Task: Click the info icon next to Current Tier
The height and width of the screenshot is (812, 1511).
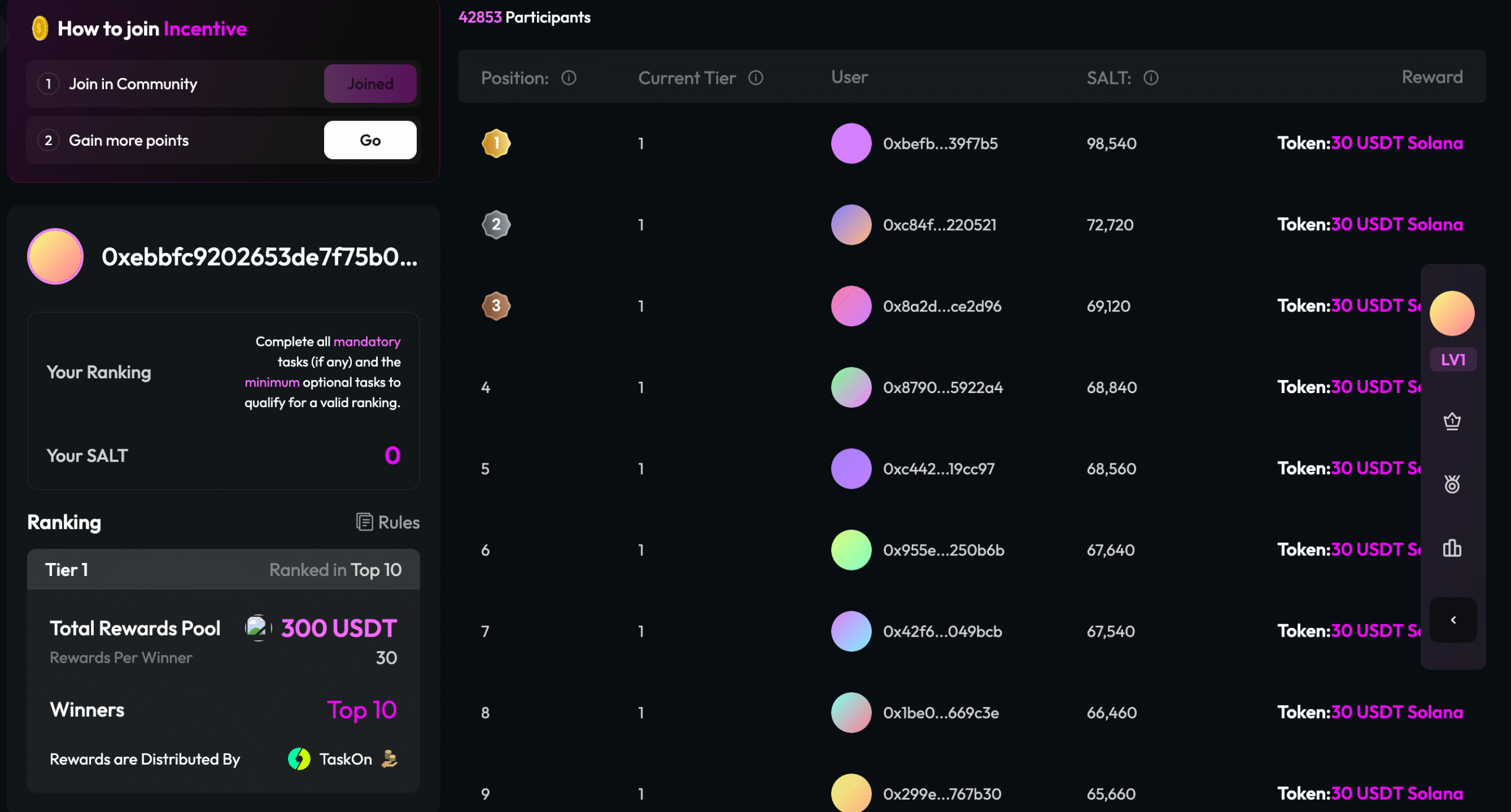Action: pyautogui.click(x=755, y=78)
